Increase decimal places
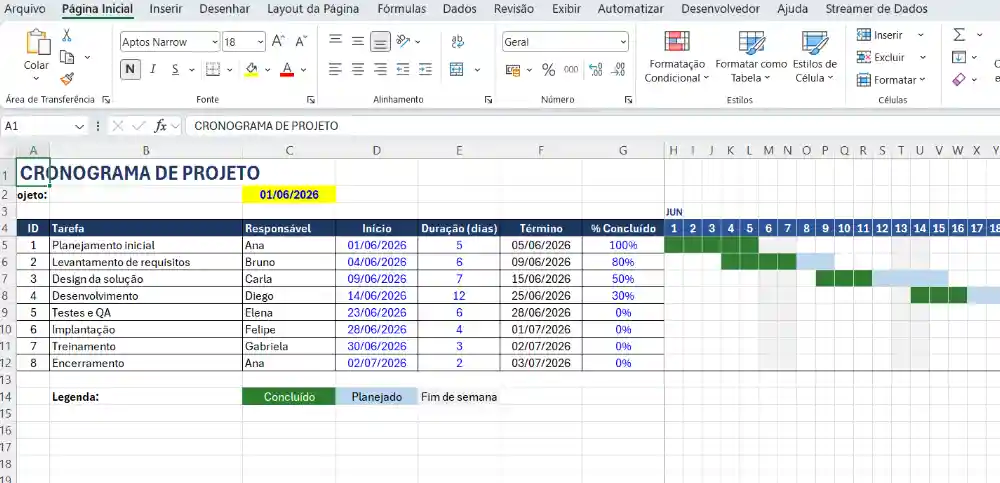The width and height of the screenshot is (1000, 483). [x=596, y=70]
